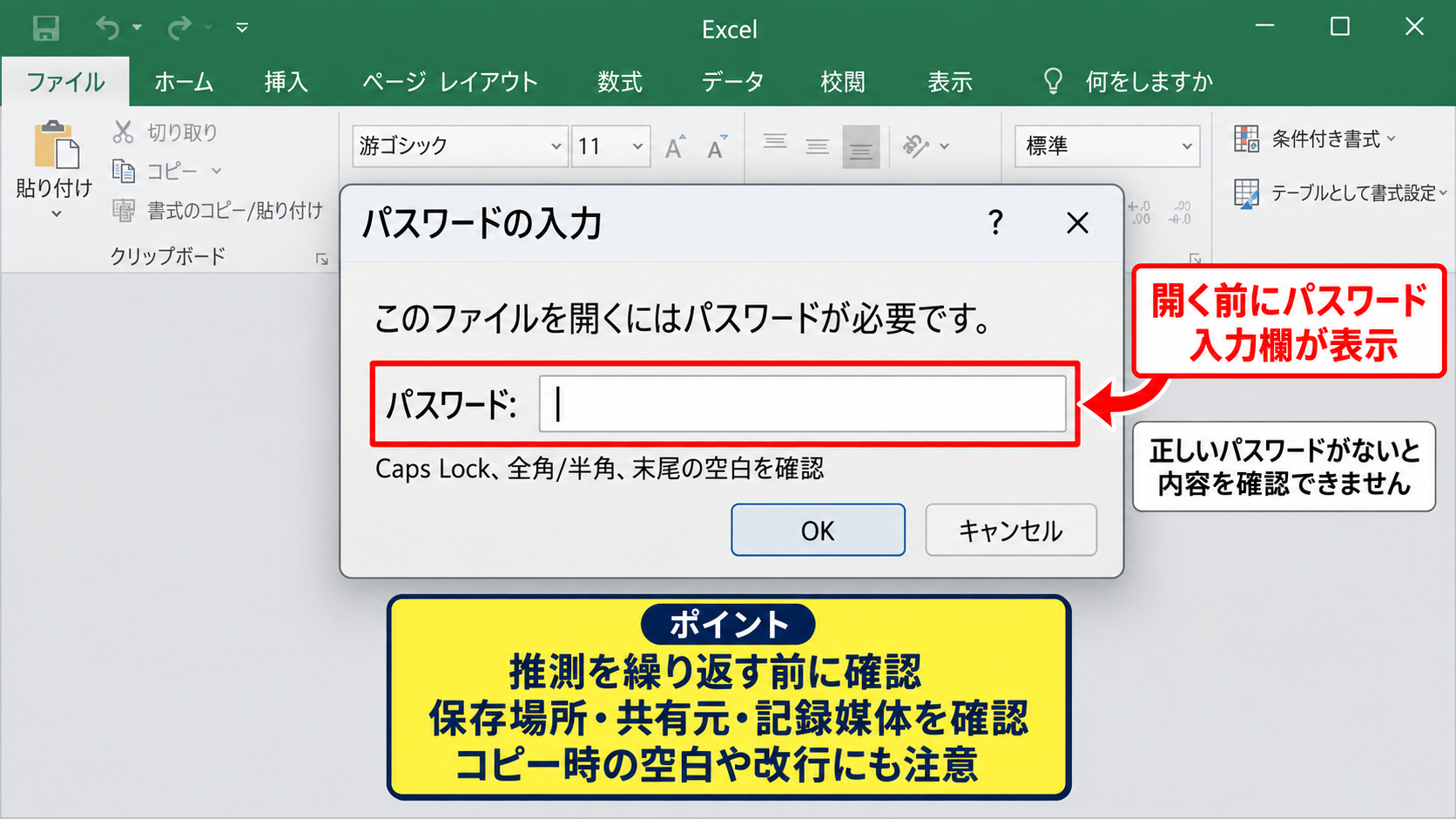Switch to the 数式 tab

(x=620, y=82)
